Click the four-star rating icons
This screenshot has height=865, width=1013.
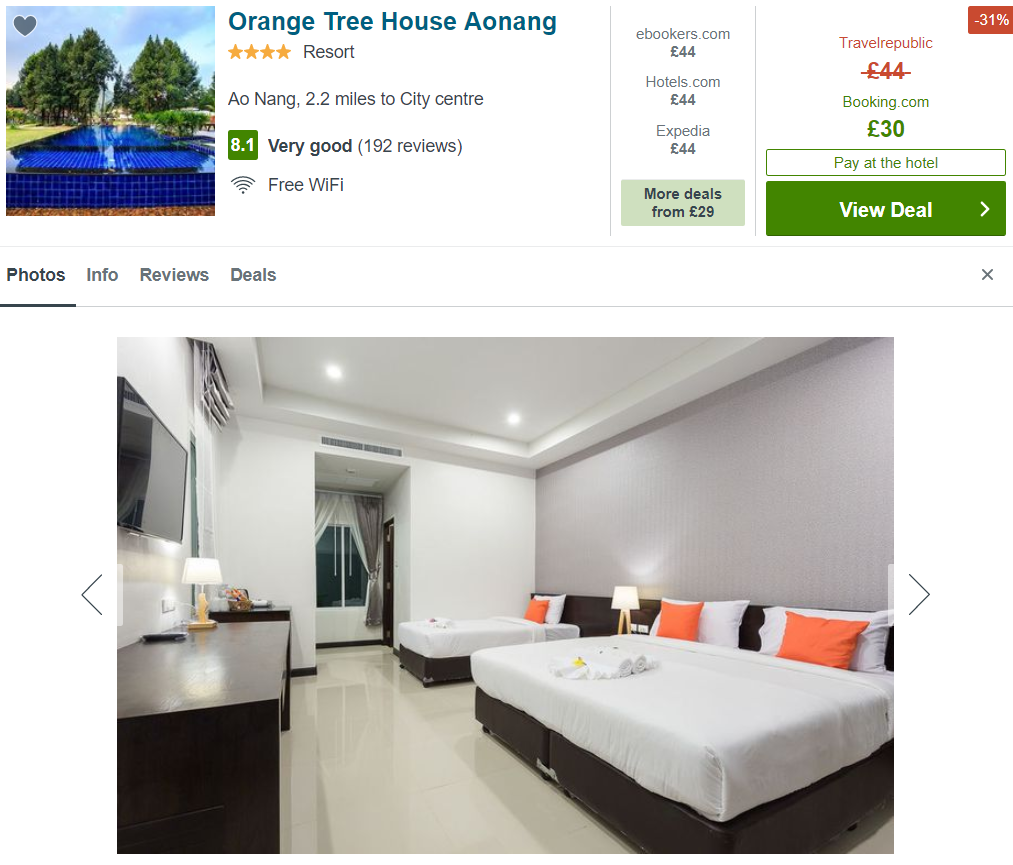click(260, 52)
